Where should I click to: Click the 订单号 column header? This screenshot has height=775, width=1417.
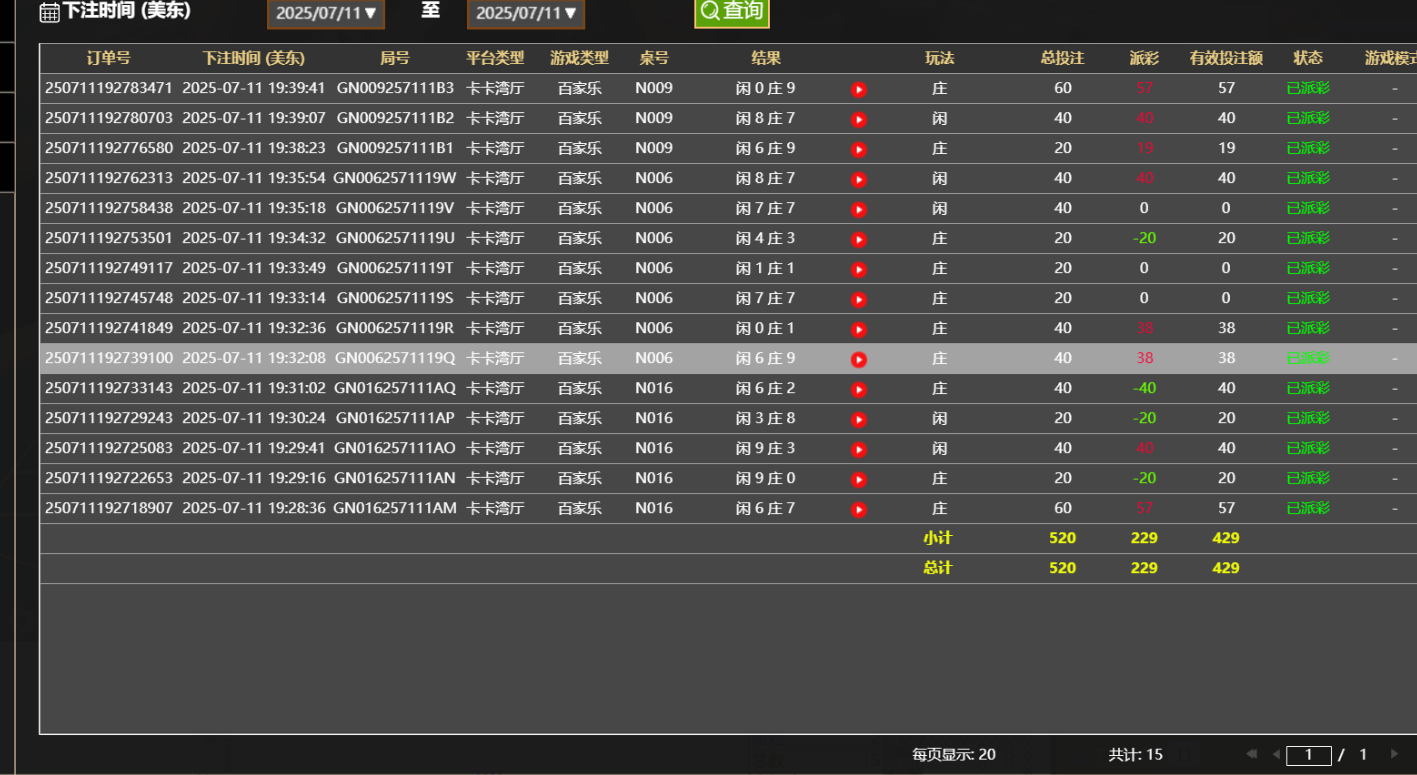tap(108, 58)
